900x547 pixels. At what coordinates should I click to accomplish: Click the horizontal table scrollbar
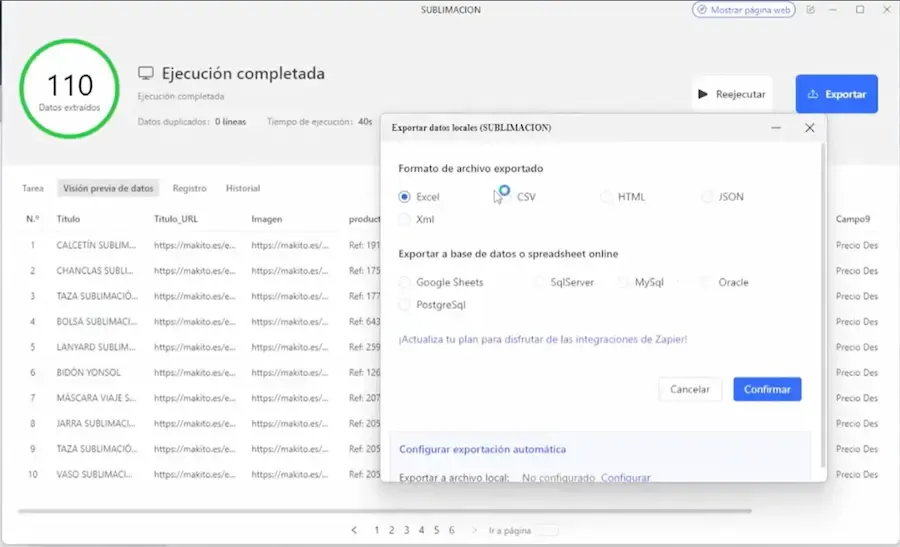385,510
